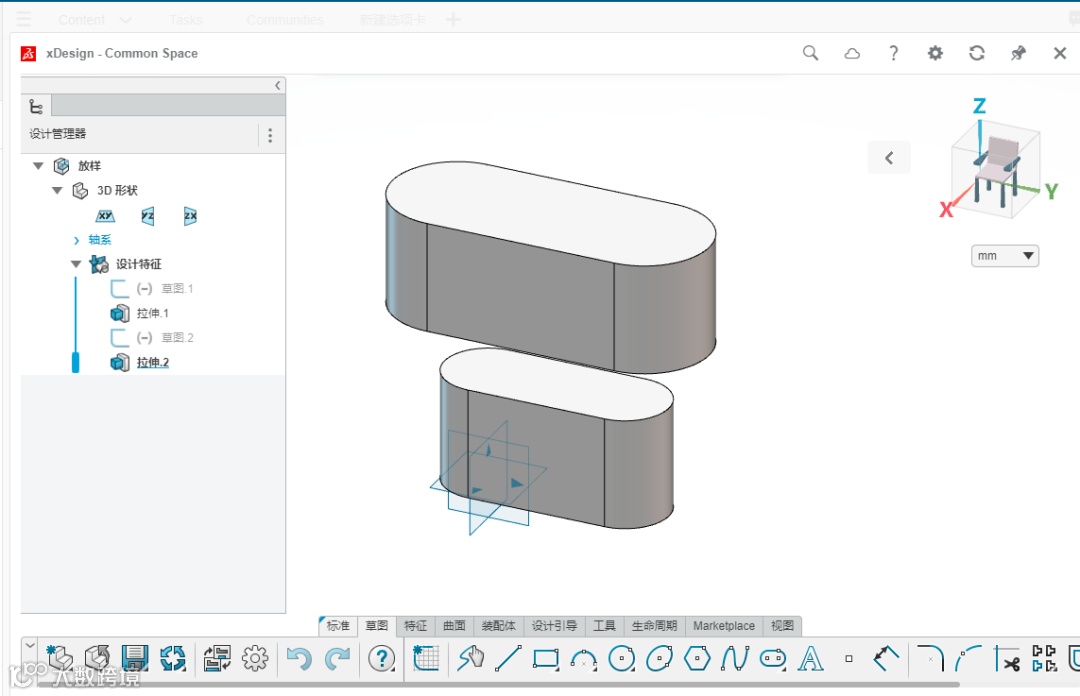Expand the 轴系 tree node
The image size is (1080, 696).
tap(76, 240)
